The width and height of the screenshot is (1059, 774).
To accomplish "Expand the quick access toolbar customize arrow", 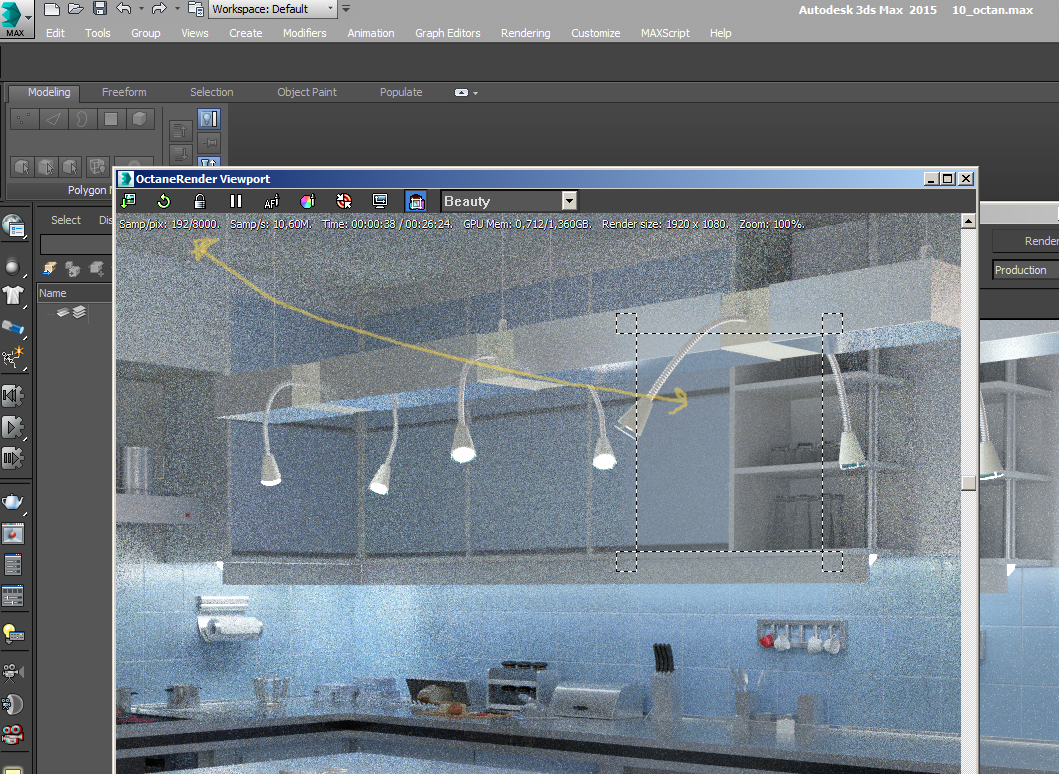I will 346,9.
